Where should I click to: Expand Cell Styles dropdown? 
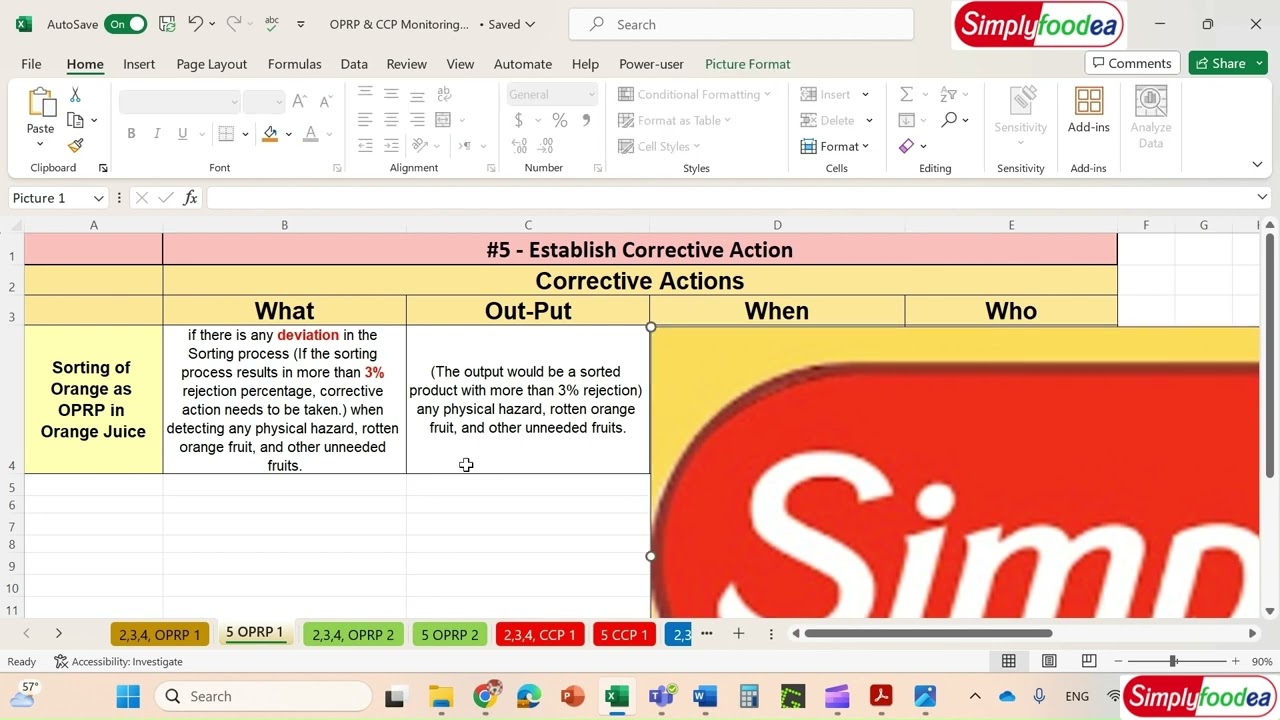[x=696, y=147]
